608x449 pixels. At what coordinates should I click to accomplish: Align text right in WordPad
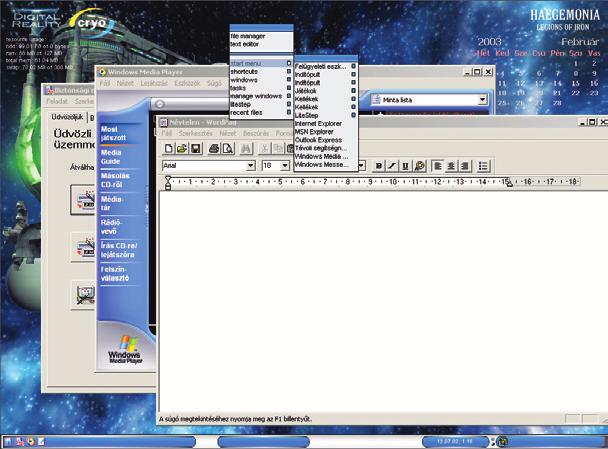click(465, 166)
